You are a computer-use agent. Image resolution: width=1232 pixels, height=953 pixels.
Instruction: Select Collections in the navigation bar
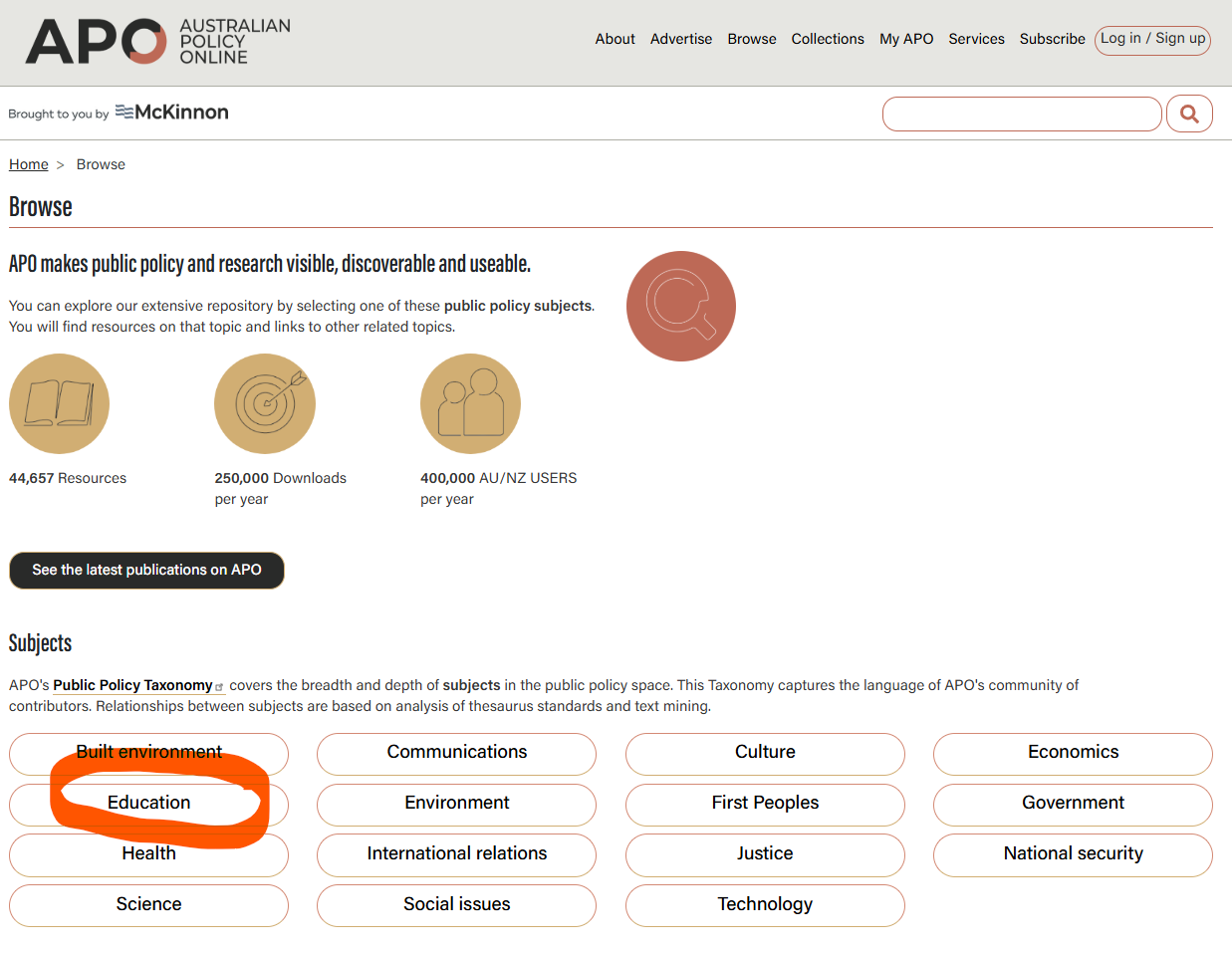[x=828, y=39]
